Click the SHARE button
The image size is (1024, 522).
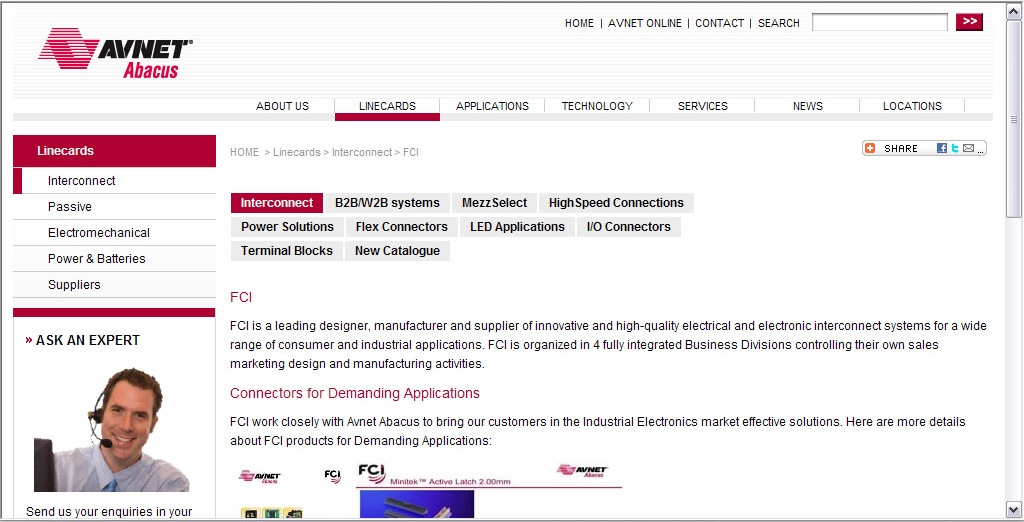click(924, 148)
